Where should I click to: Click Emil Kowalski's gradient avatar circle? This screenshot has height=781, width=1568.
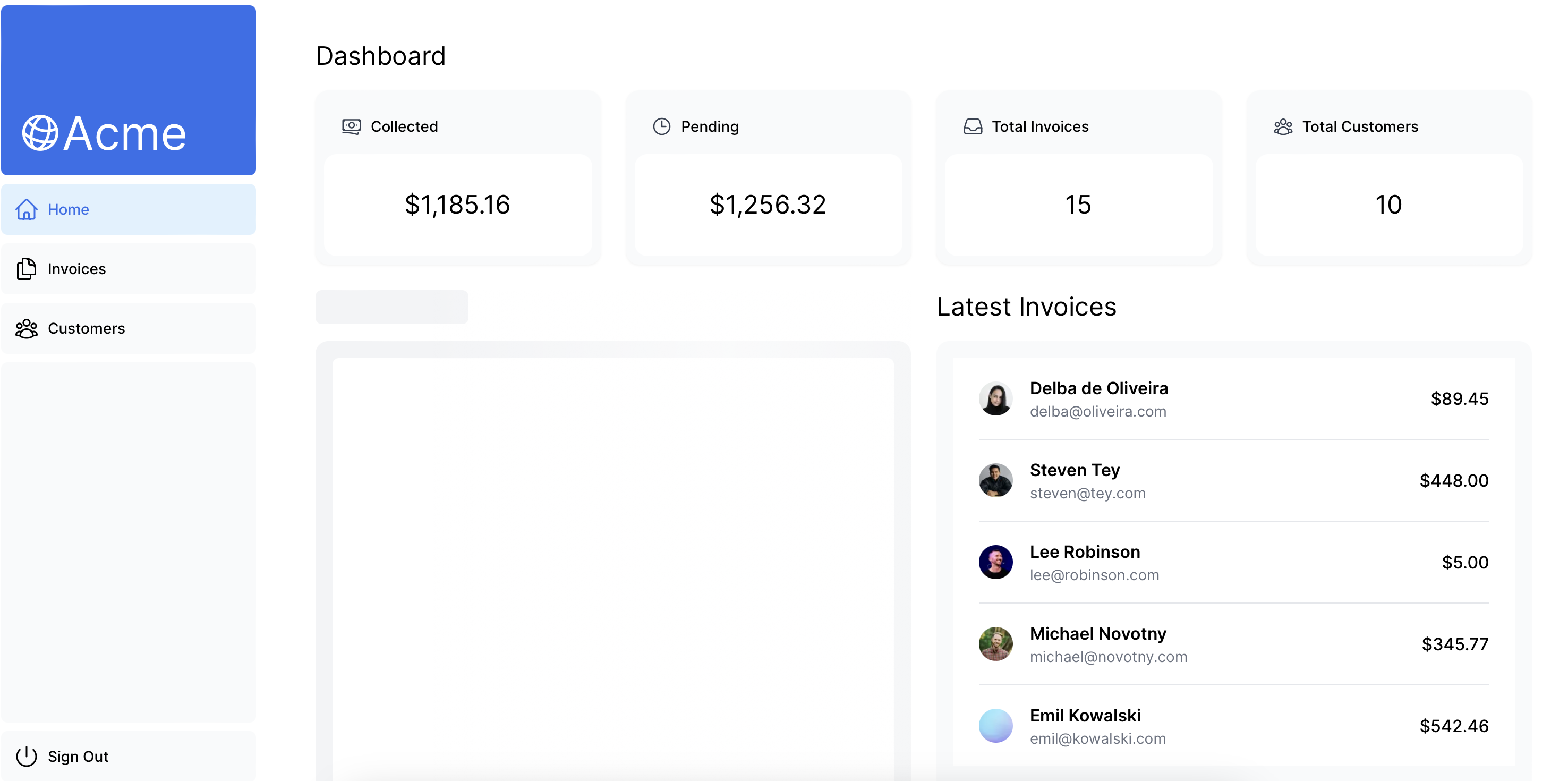point(996,726)
